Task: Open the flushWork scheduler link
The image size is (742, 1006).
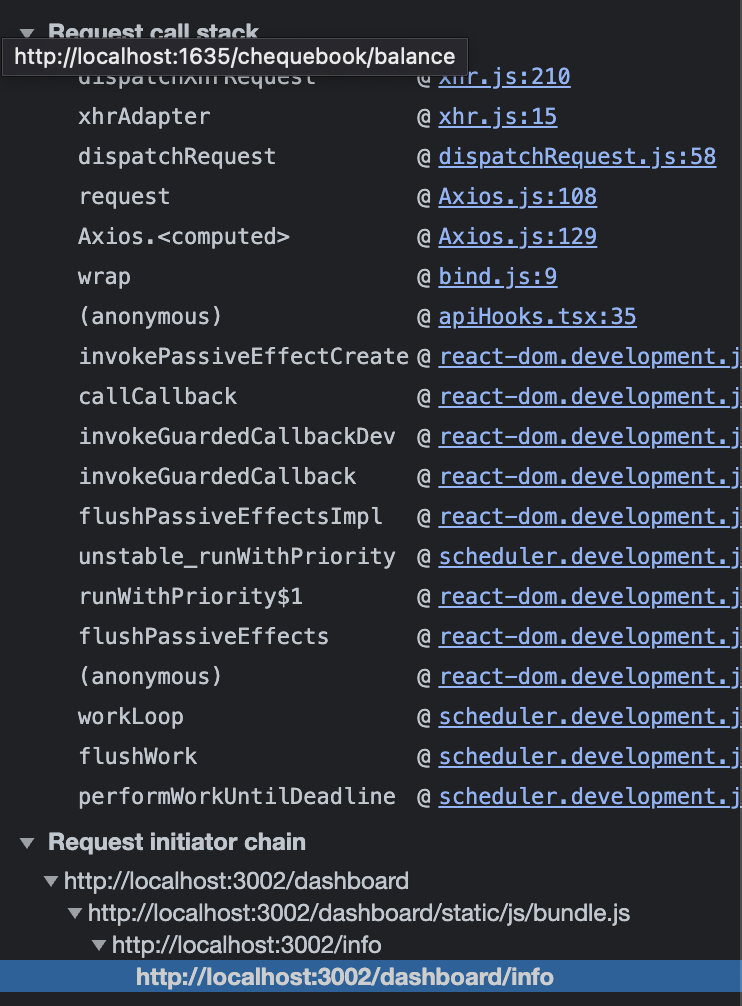Action: pyautogui.click(x=590, y=756)
